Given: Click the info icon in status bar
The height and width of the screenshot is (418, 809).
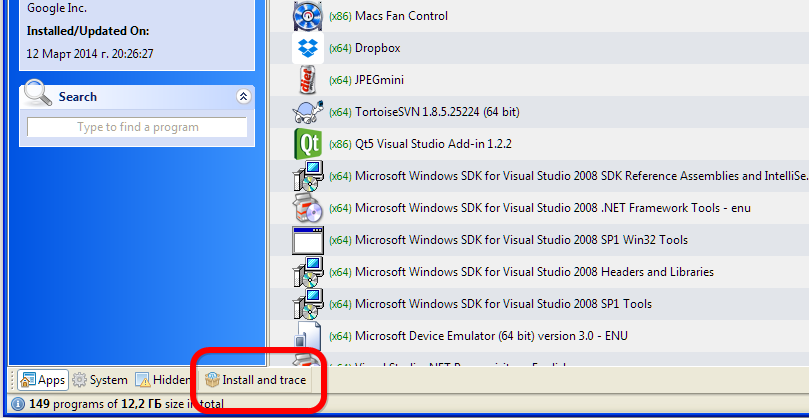Looking at the screenshot, I should [18, 404].
